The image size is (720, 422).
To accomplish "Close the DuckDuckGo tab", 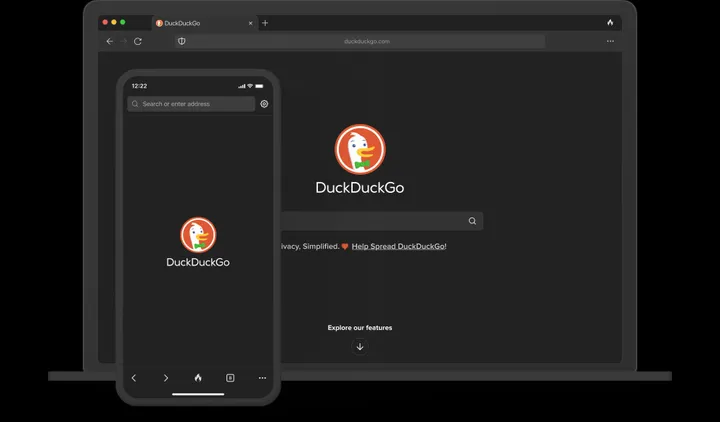I will coord(250,22).
